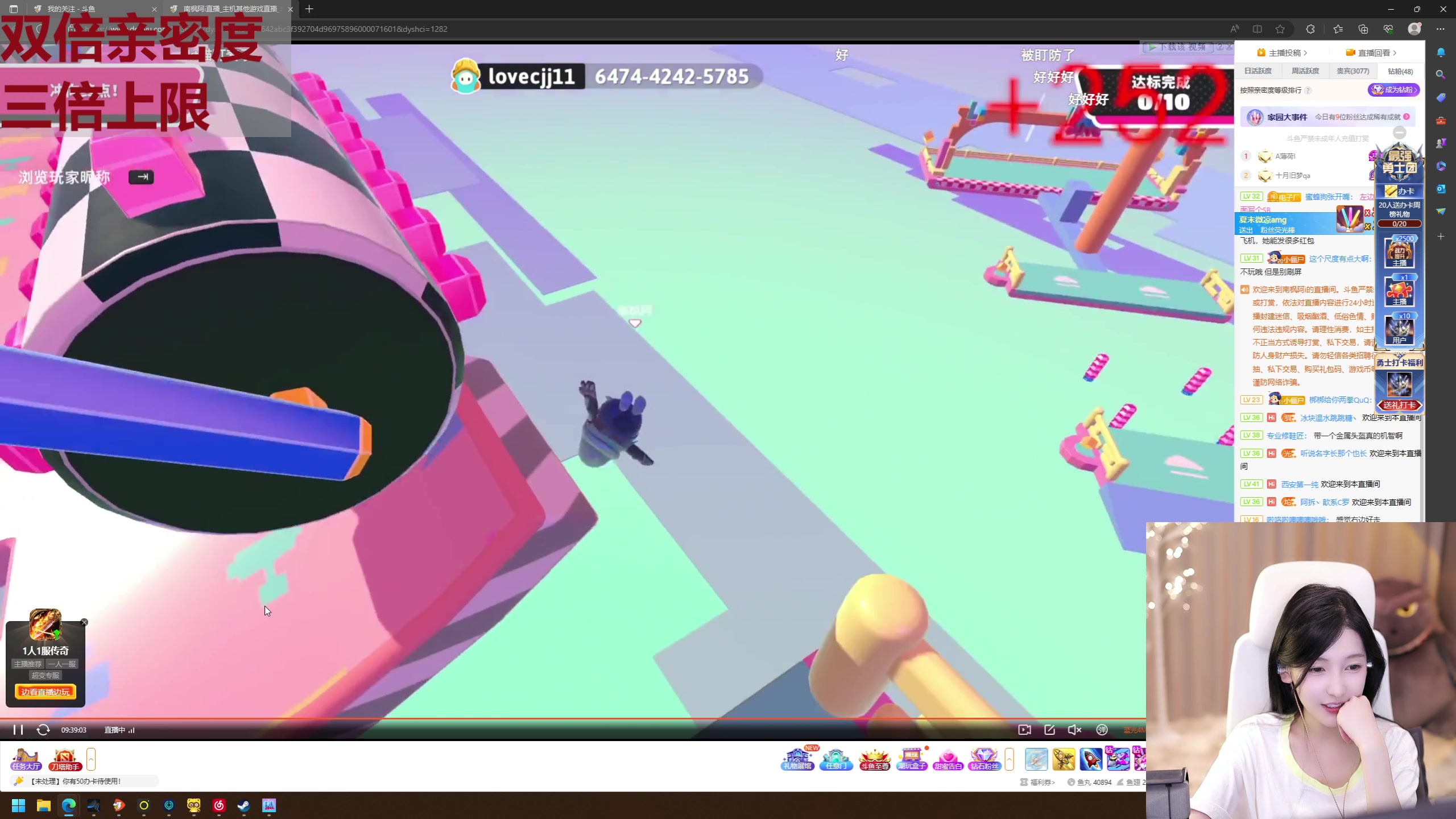The height and width of the screenshot is (819, 1456).
Task: Expand arrow next to 刀塔助手
Action: 91,759
